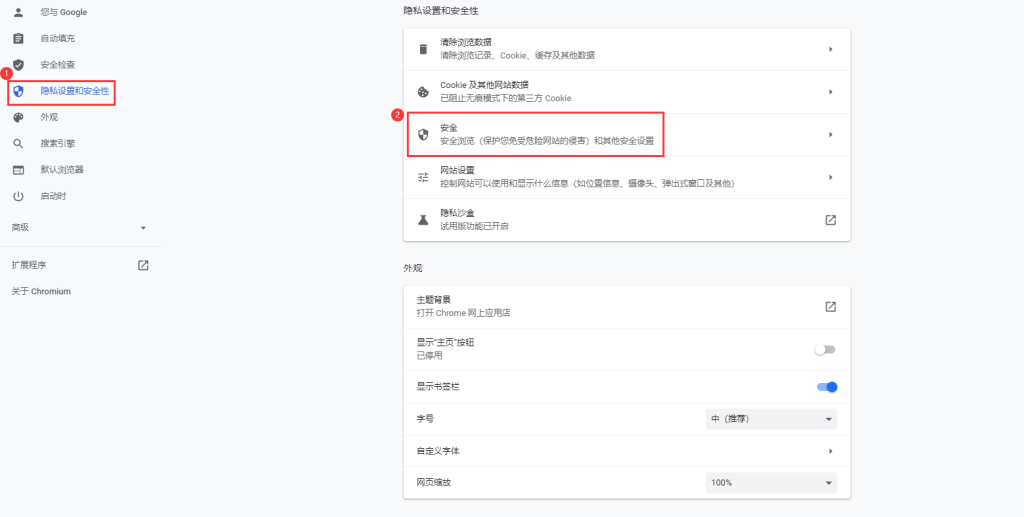Click the cookie icon beside Cookie 及其他网站数据

423,92
